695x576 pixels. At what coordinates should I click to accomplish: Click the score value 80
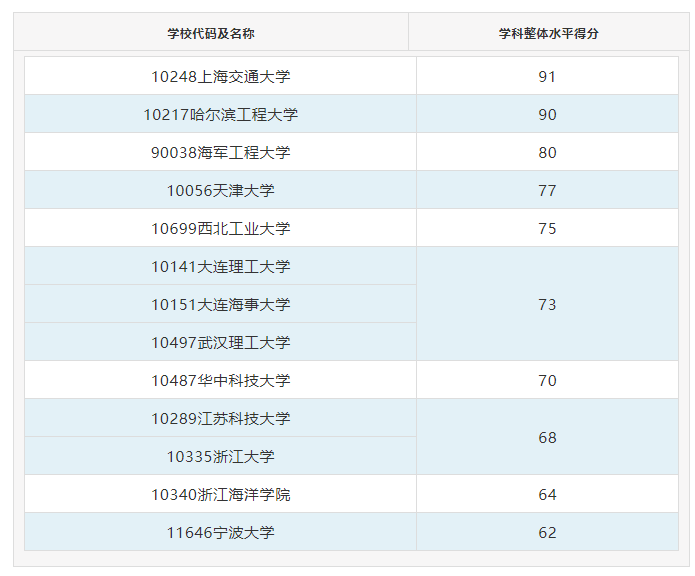click(547, 153)
